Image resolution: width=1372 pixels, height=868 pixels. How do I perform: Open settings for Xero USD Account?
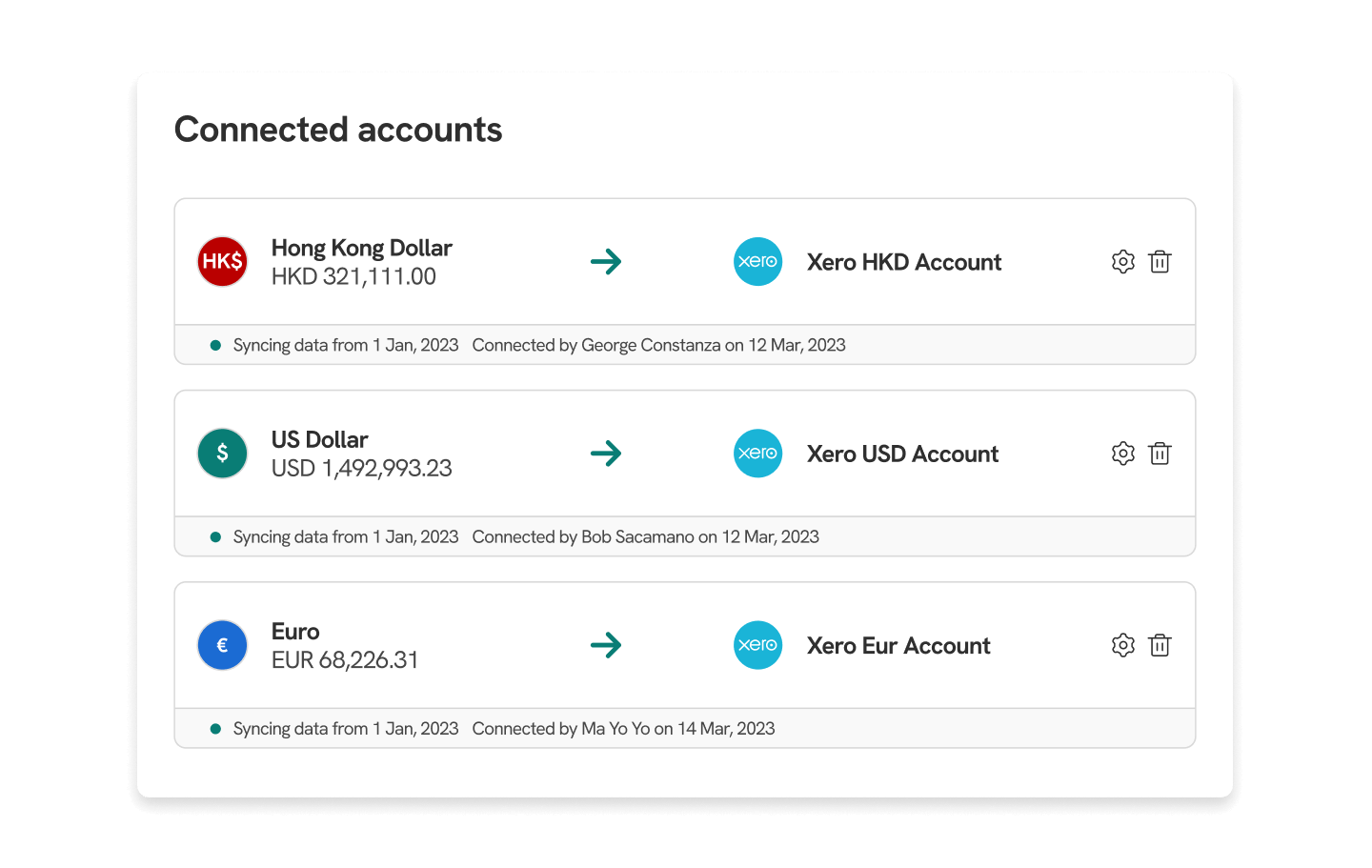[1123, 454]
